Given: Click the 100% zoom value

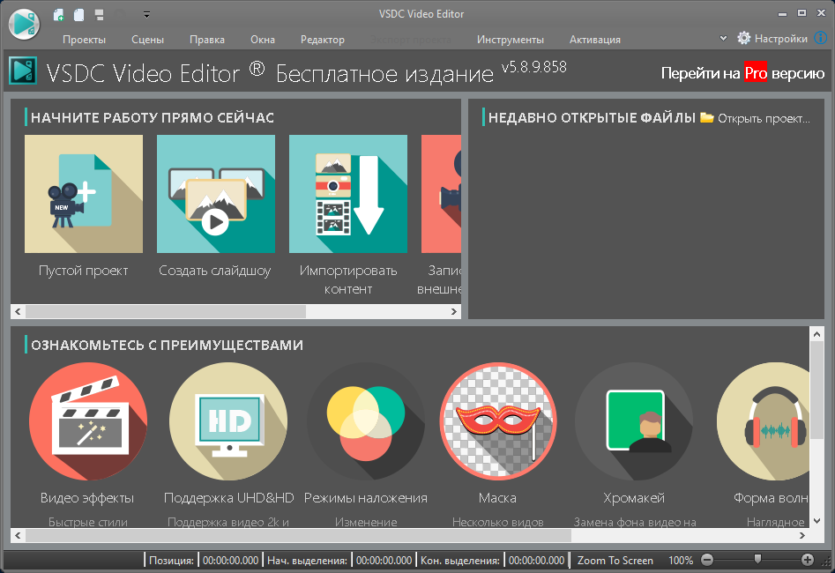Looking at the screenshot, I should coord(681,560).
